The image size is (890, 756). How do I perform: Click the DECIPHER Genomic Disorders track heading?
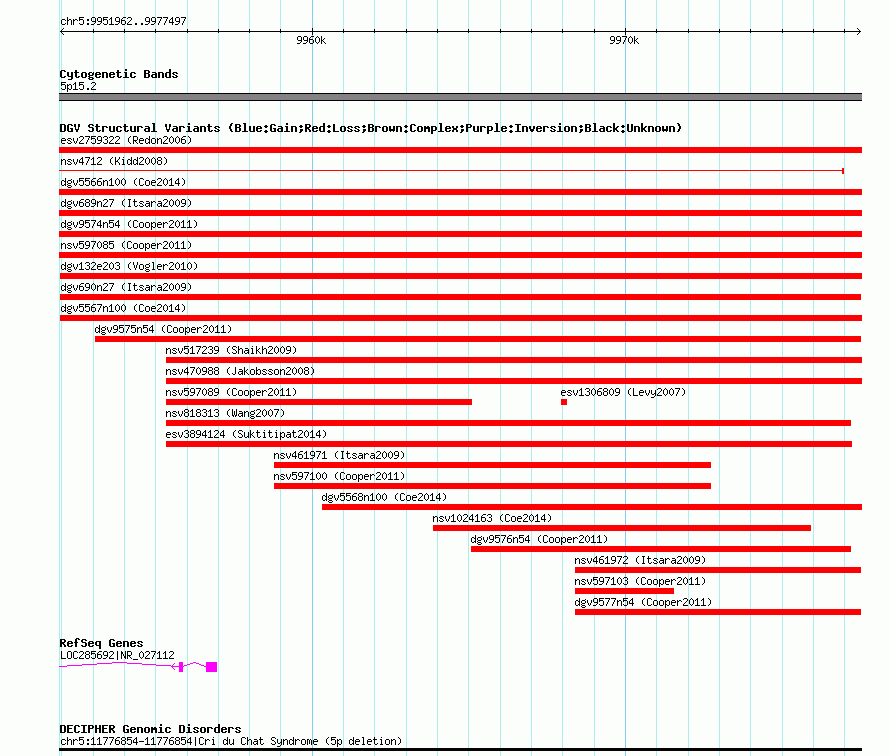pyautogui.click(x=150, y=729)
